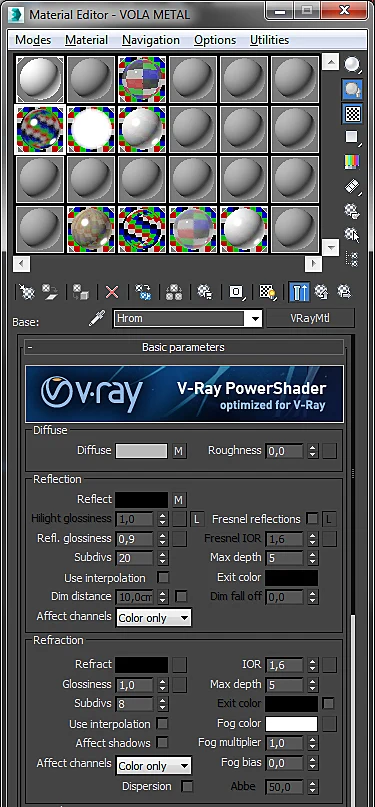Click the Get Material icon
Screen dimensions: 375x807
pos(26,292)
